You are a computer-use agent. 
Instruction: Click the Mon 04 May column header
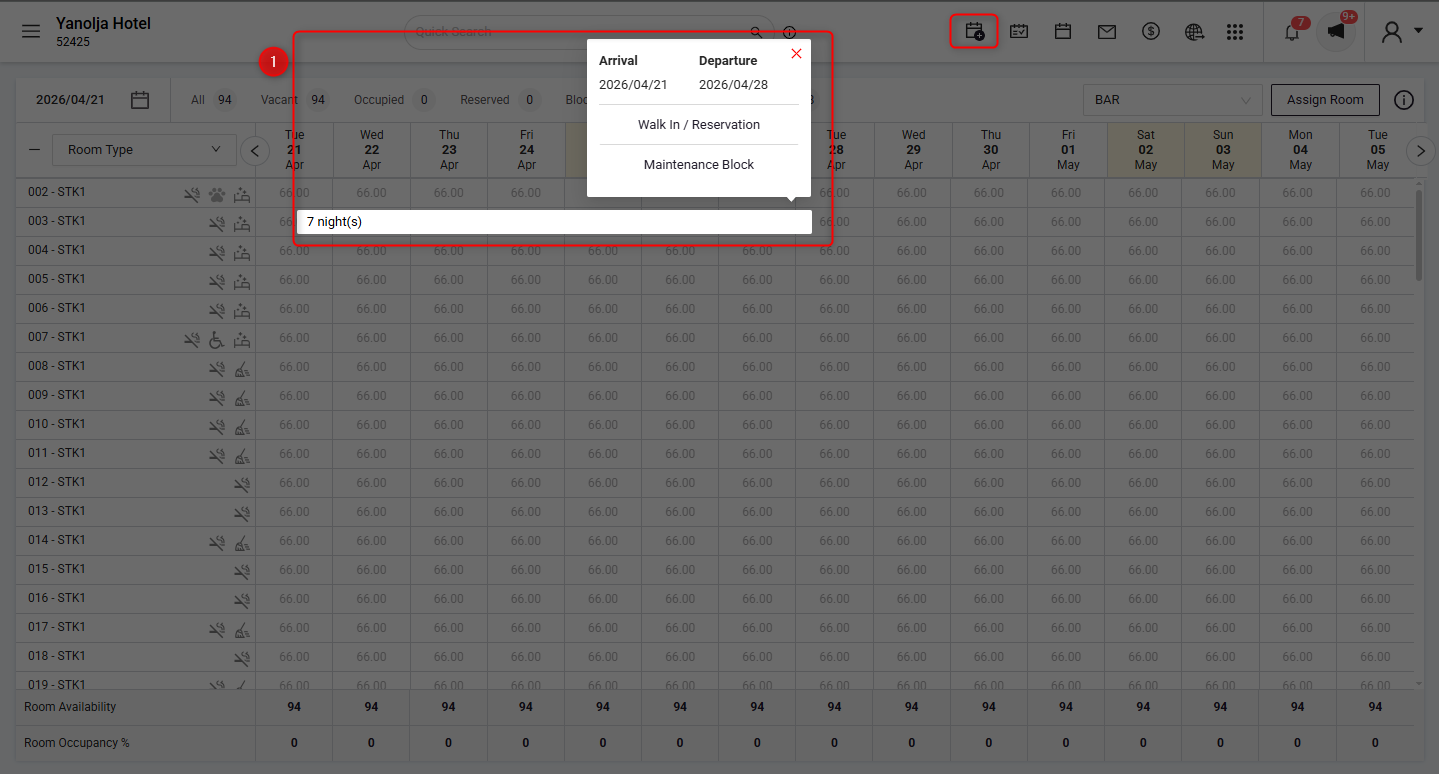click(1300, 150)
